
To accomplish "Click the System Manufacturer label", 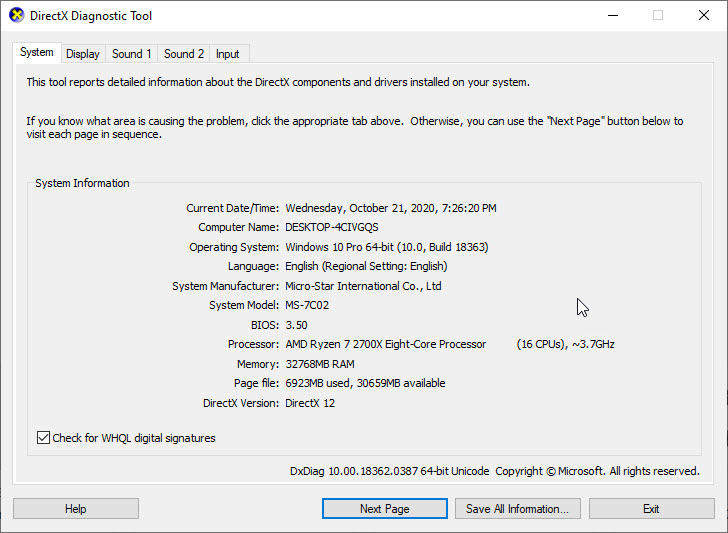I will point(226,286).
